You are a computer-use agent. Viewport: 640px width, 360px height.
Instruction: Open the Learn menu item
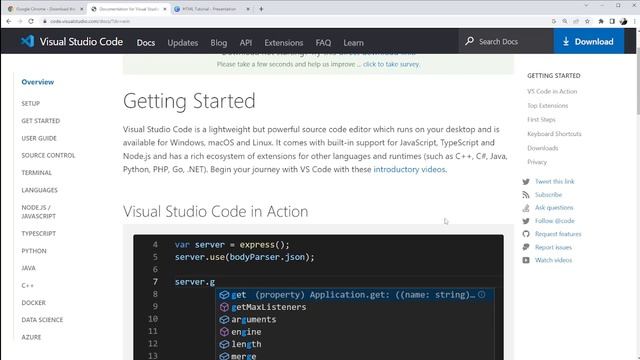pos(353,42)
